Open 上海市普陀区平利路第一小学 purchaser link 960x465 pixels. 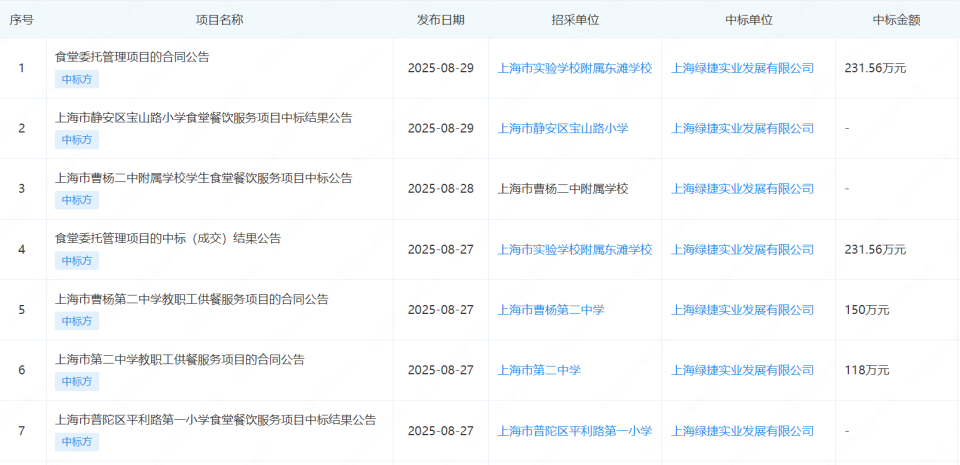coord(575,431)
